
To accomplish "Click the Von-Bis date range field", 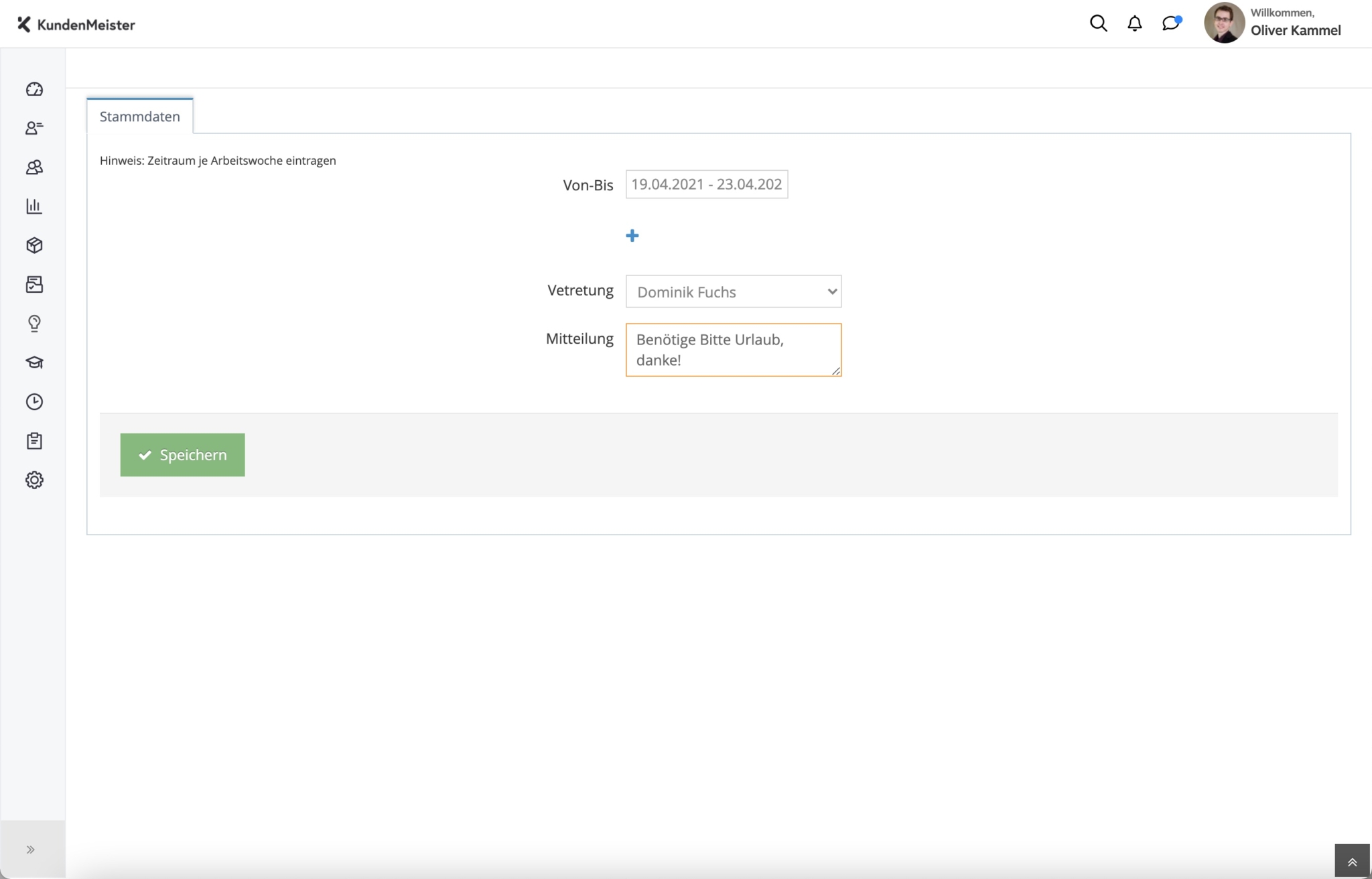I will [707, 184].
